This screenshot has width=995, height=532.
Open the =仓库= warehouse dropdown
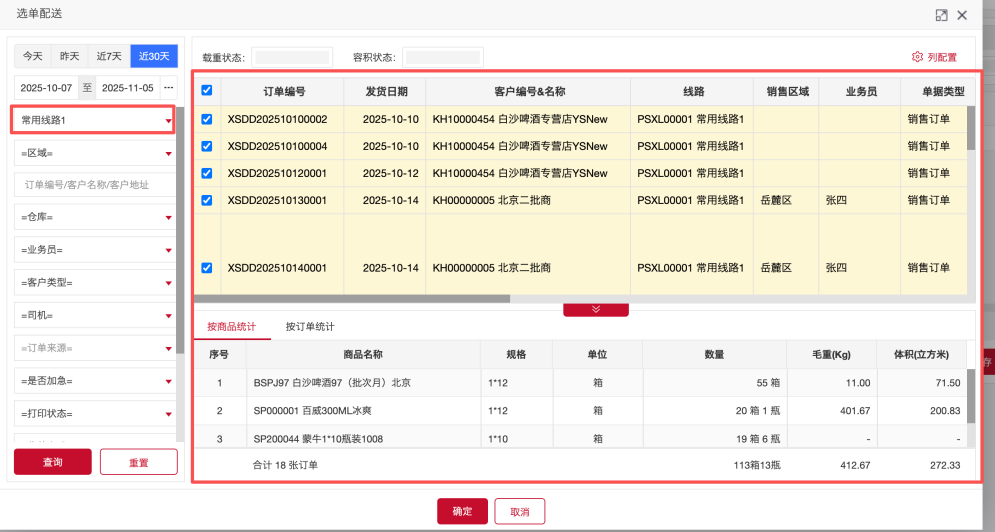point(95,217)
